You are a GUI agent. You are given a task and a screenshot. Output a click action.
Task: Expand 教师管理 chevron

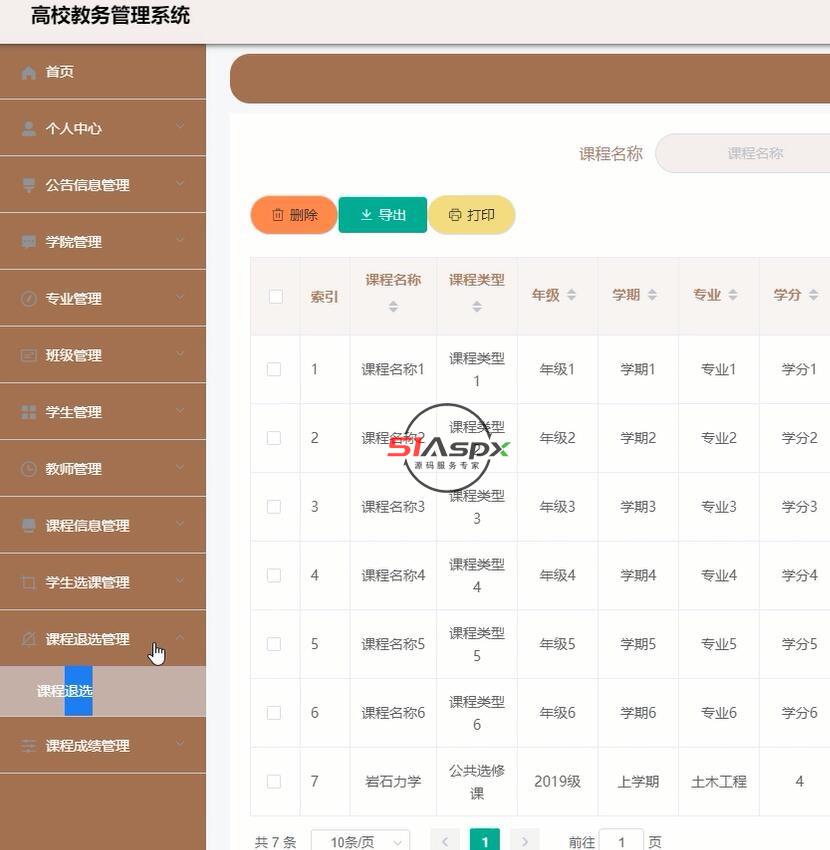point(180,467)
